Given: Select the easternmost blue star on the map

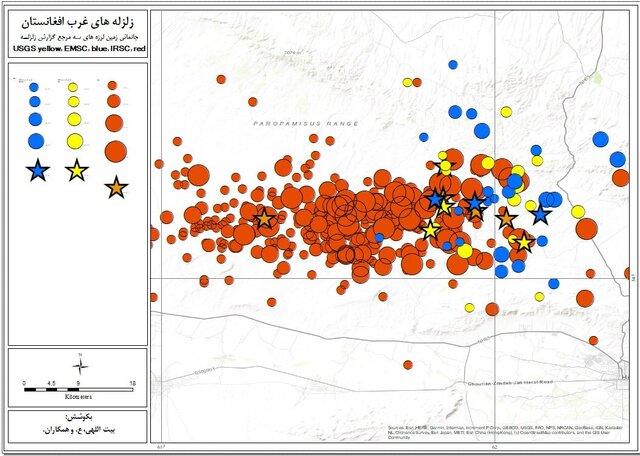Looking at the screenshot, I should click(540, 214).
